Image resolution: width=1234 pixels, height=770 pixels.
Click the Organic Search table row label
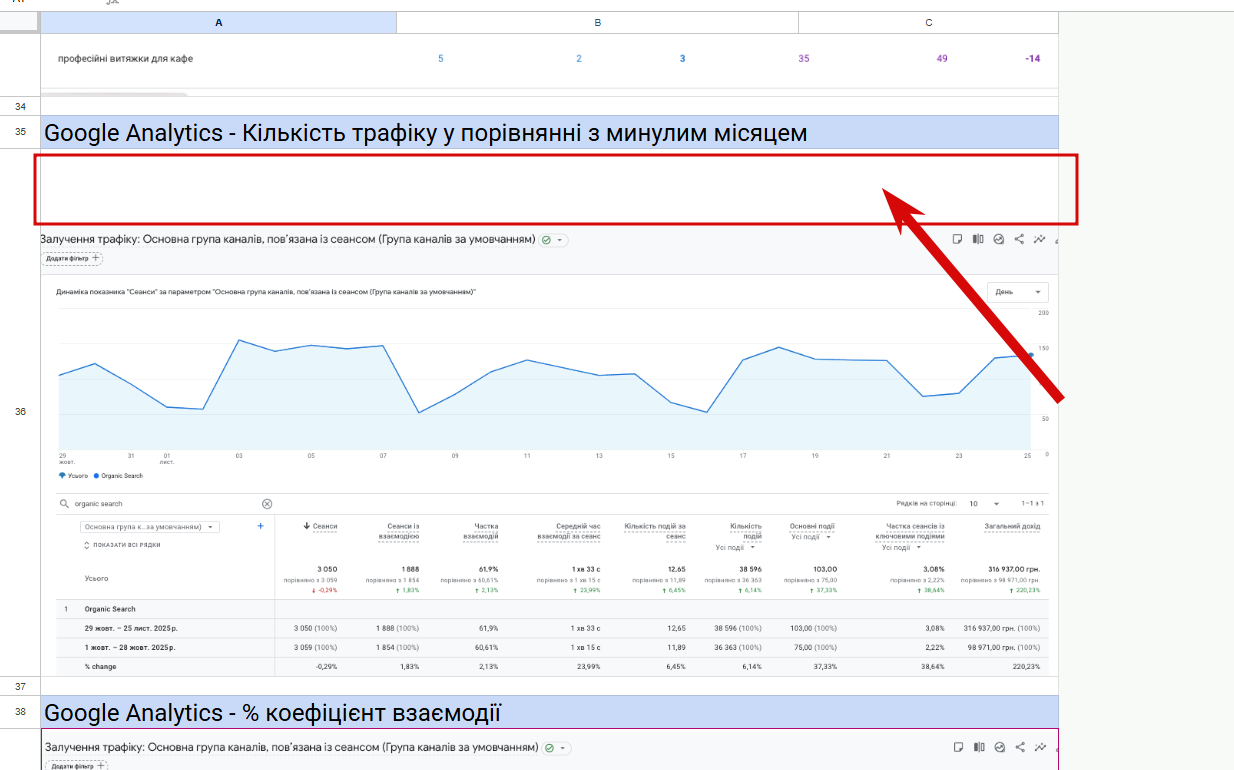[x=110, y=609]
